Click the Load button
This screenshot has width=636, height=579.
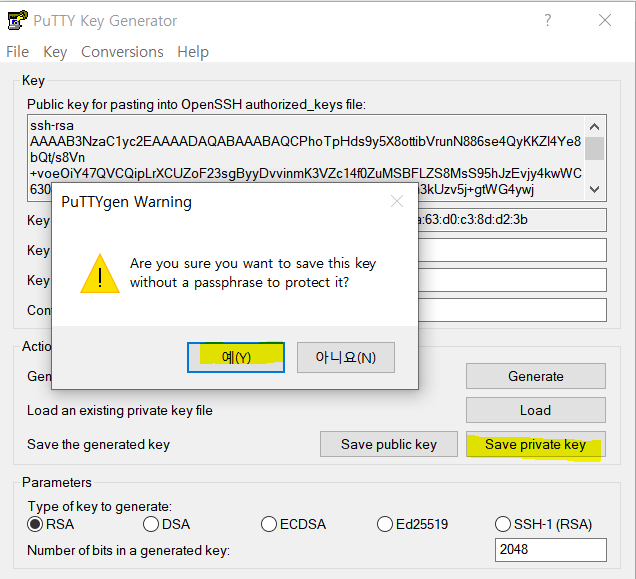coord(535,410)
